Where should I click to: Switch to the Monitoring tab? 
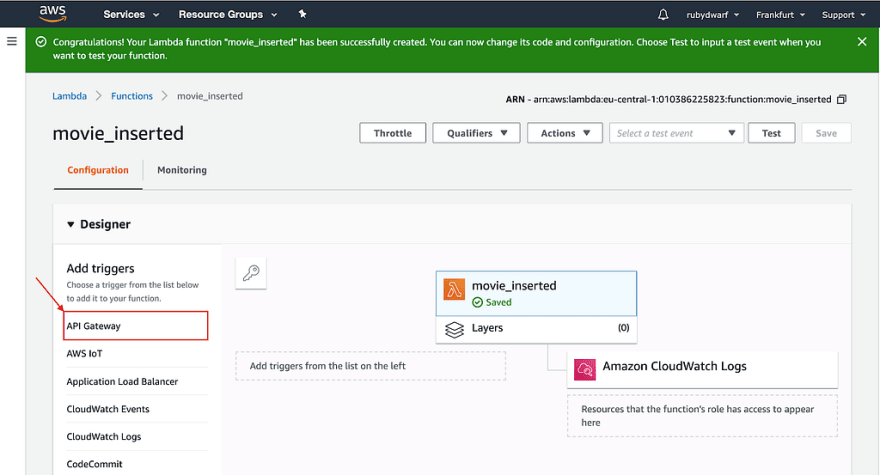[x=182, y=170]
